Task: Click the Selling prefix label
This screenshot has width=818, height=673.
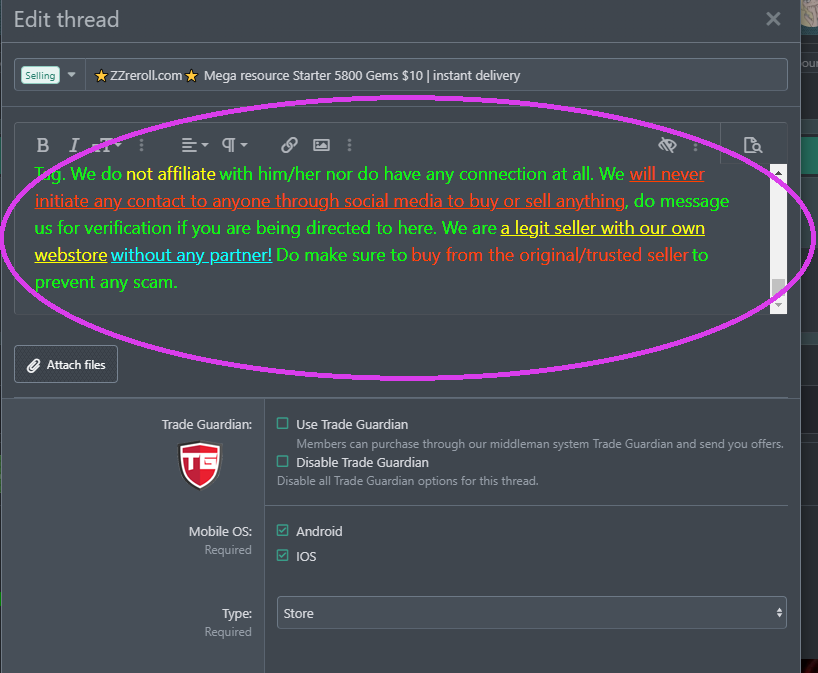Action: (40, 75)
